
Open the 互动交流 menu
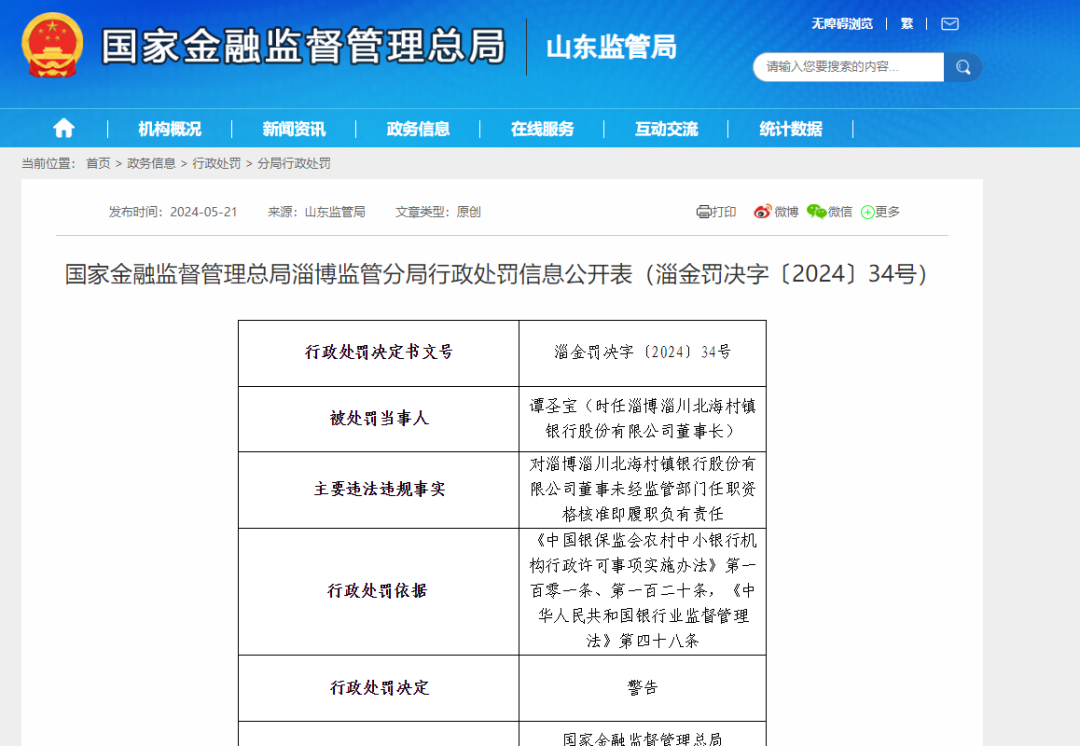(666, 129)
